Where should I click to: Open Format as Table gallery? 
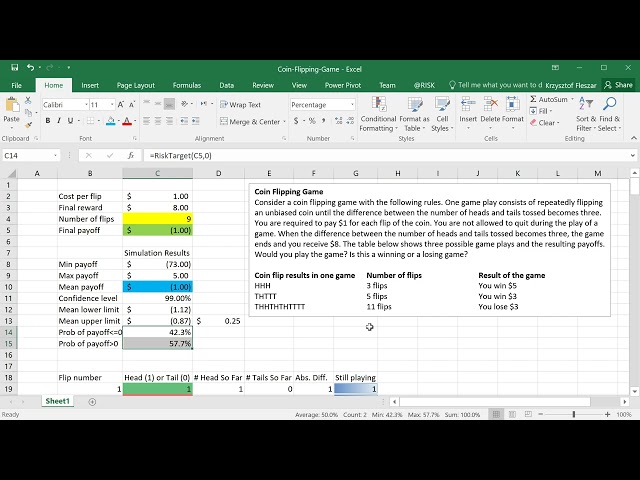[414, 114]
